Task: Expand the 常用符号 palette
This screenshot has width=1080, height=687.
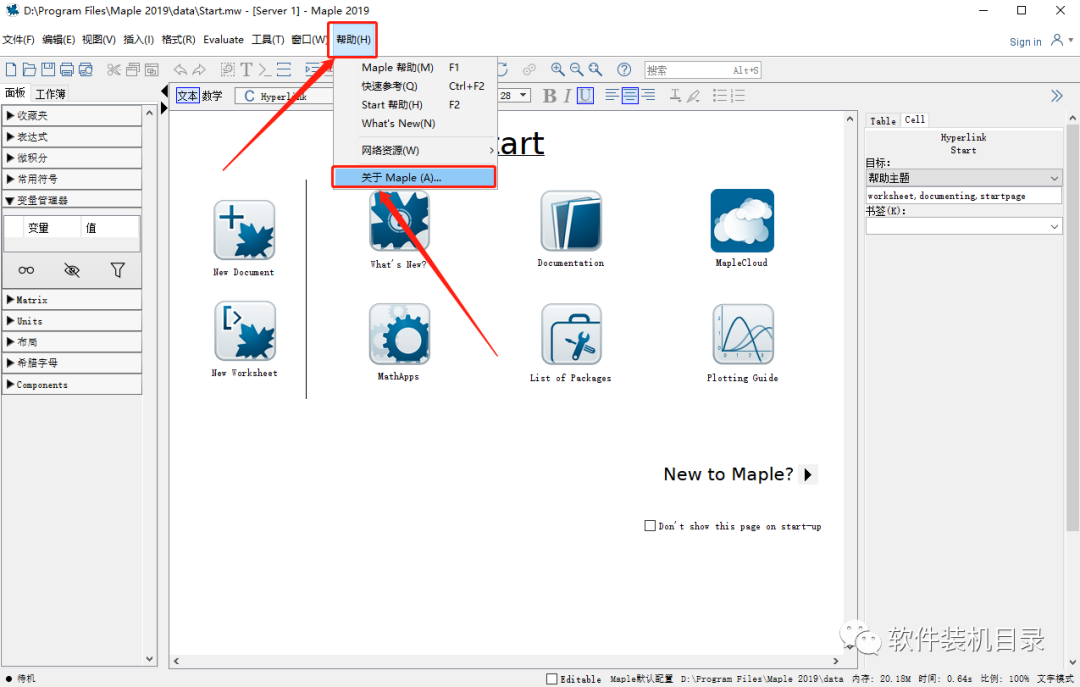Action: [72, 179]
